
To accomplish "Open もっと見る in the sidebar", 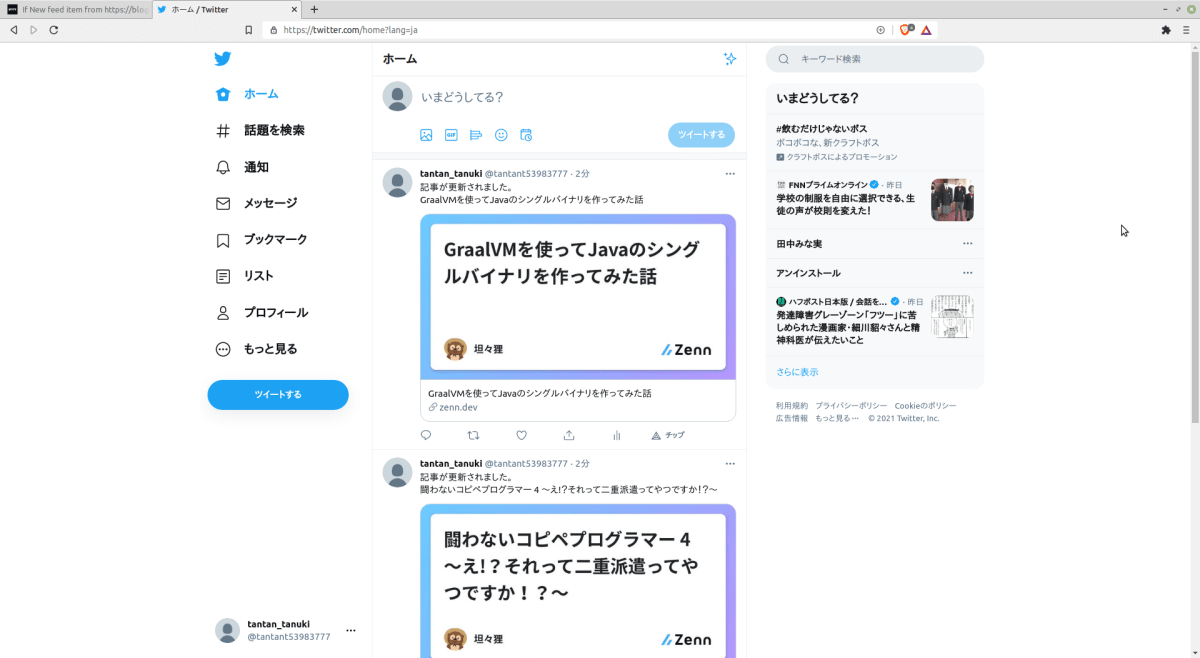I will [221, 348].
